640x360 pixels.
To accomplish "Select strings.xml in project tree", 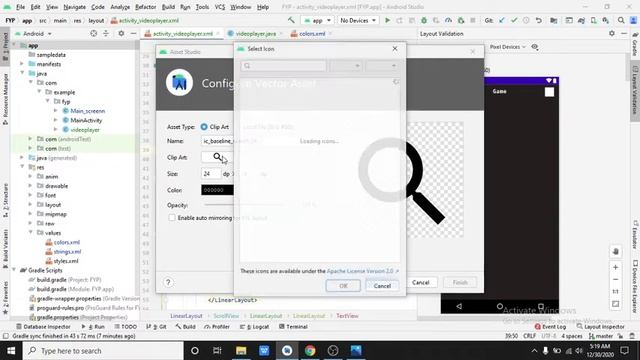I will (67, 251).
